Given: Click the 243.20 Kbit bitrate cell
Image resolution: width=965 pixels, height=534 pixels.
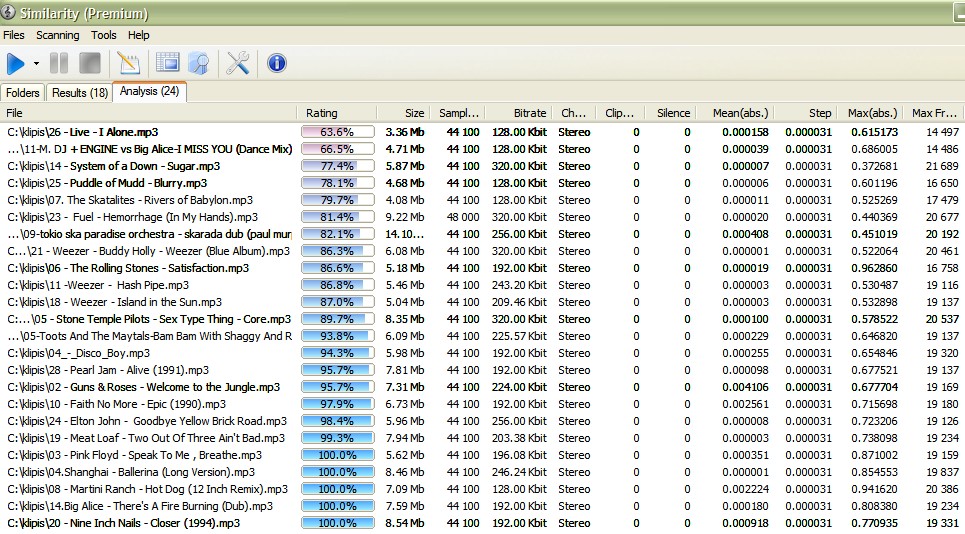Looking at the screenshot, I should coord(519,285).
